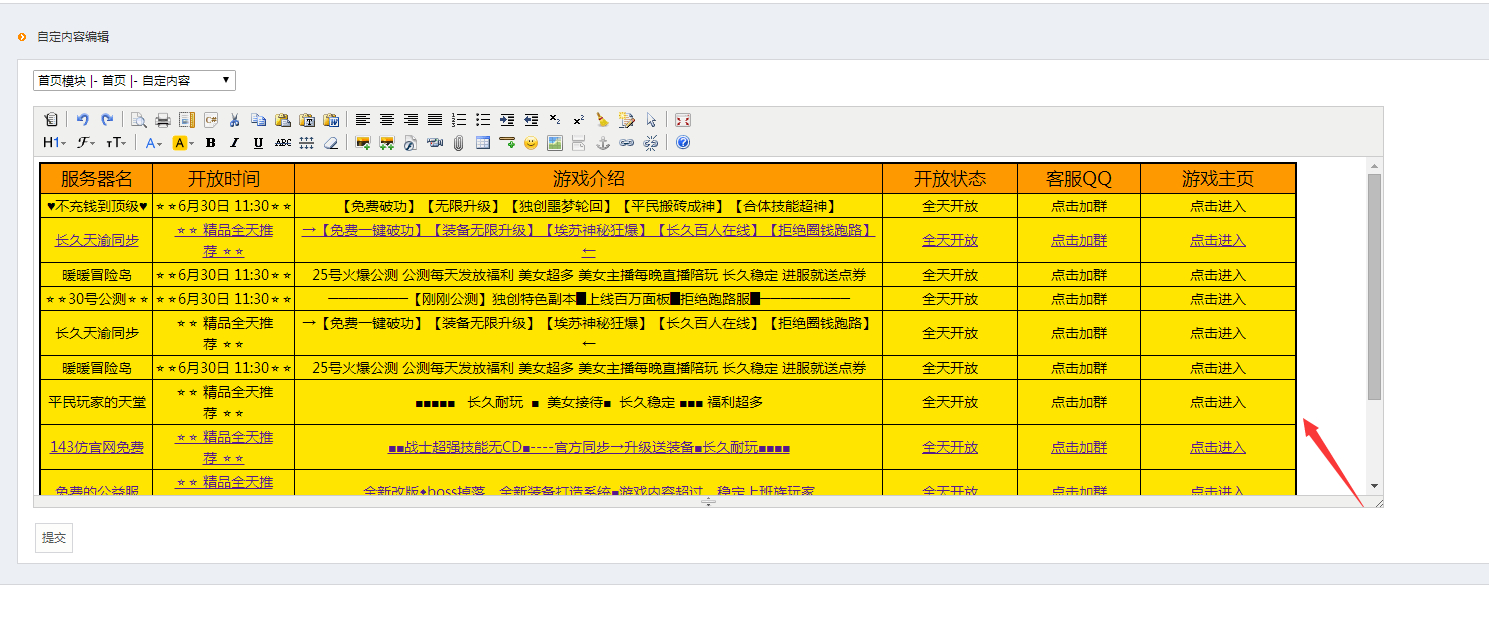Cut selection with scissors icon
The width and height of the screenshot is (1489, 623).
coord(235,119)
